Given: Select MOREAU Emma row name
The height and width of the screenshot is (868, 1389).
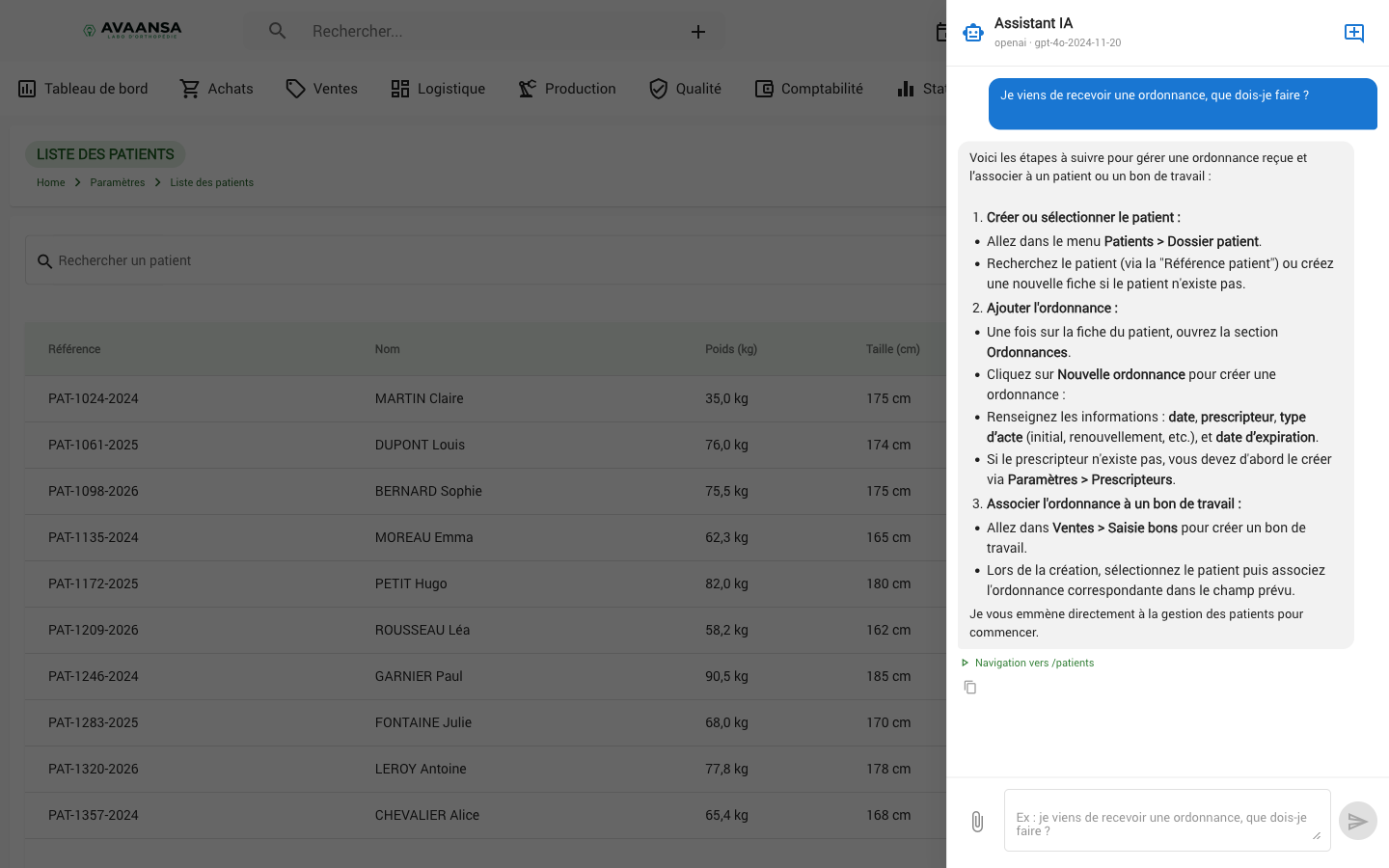Looking at the screenshot, I should point(424,537).
